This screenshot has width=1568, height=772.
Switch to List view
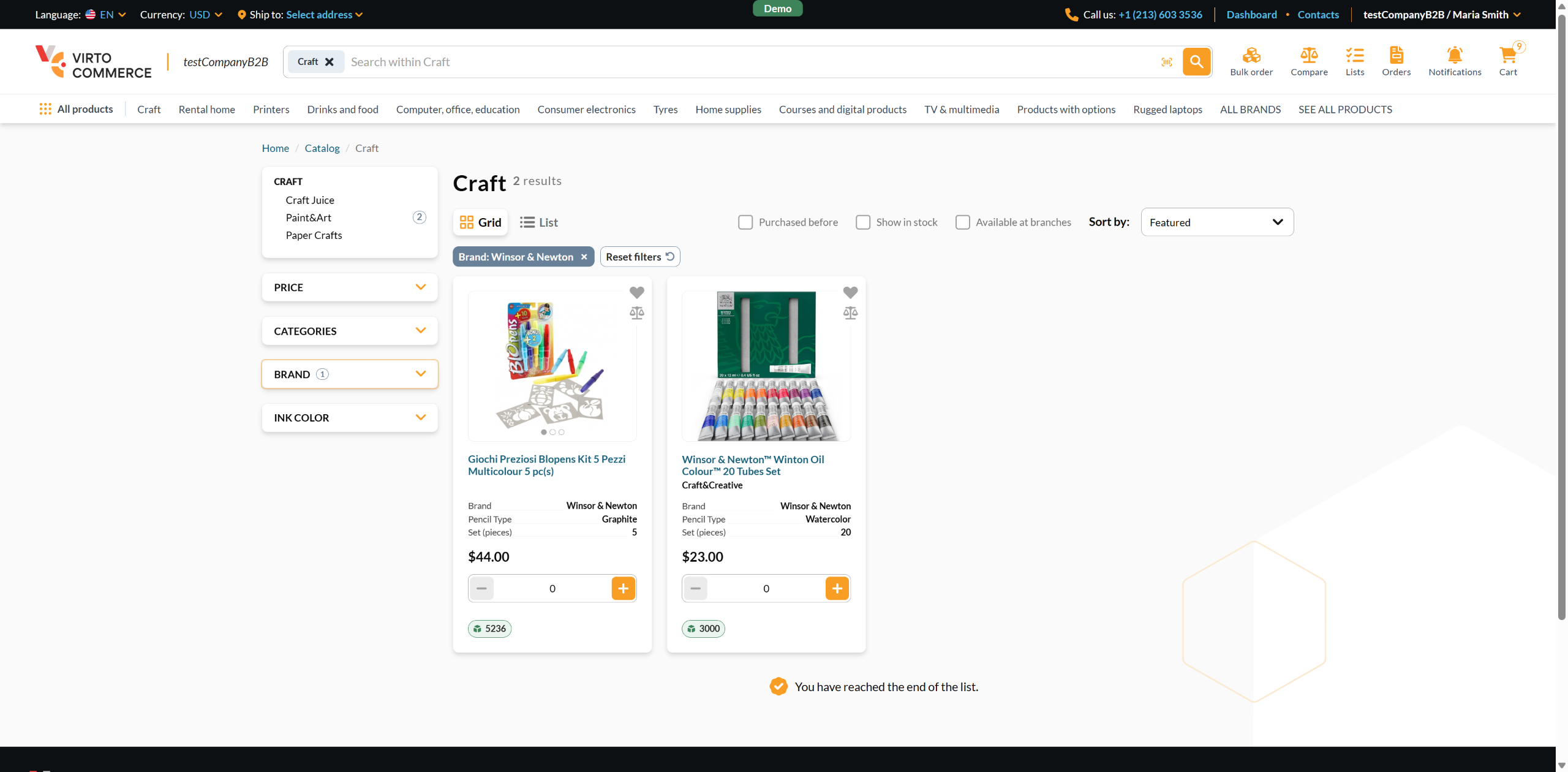539,222
